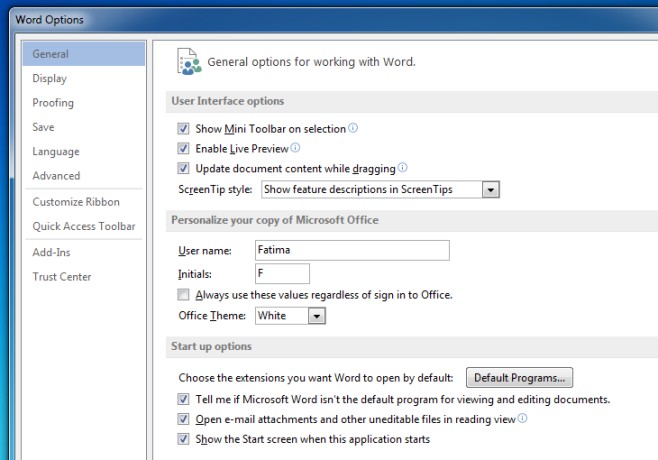Check Always use these values checkbox
The height and width of the screenshot is (460, 658).
[x=183, y=295]
